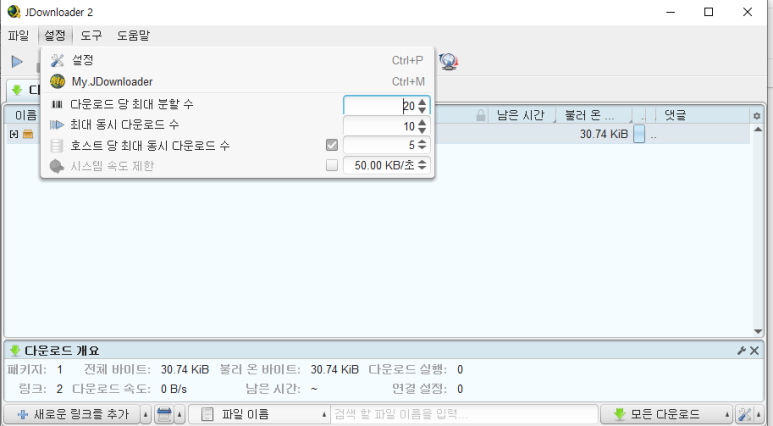Uncheck 호스트 당 최대 동시 다운로드 수 checkbox

coord(332,145)
